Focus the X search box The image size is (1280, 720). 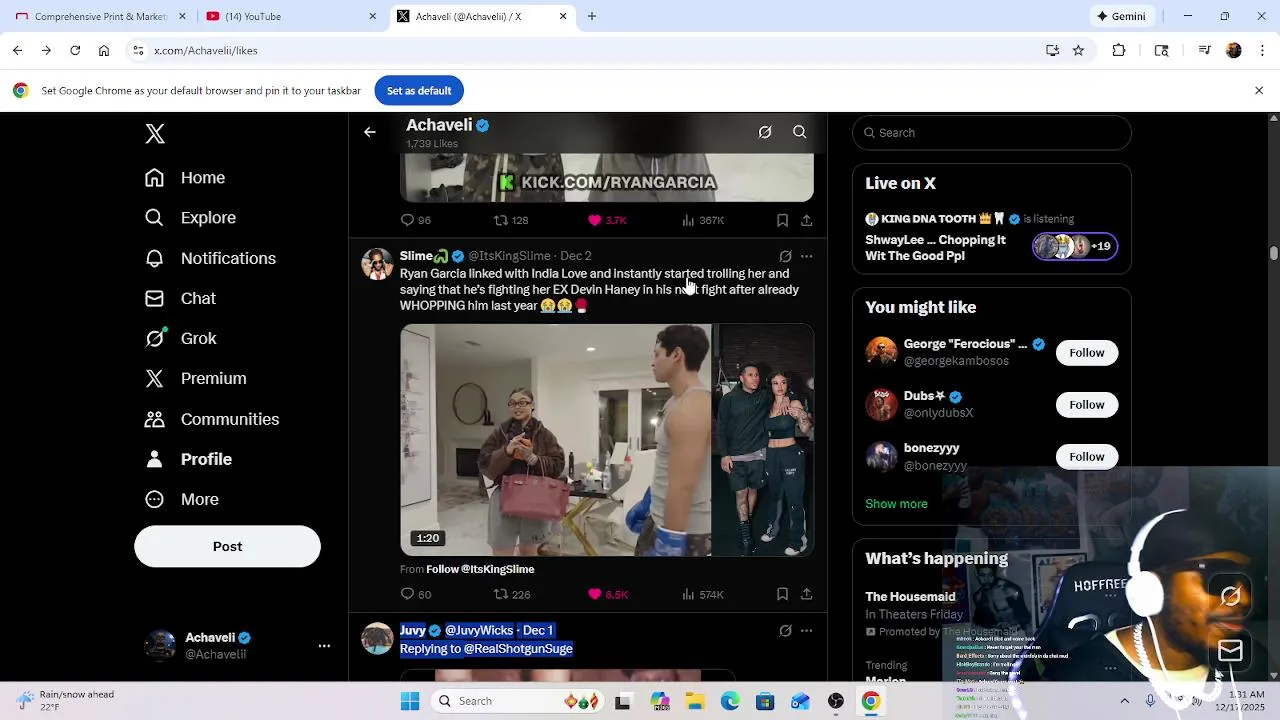click(992, 132)
